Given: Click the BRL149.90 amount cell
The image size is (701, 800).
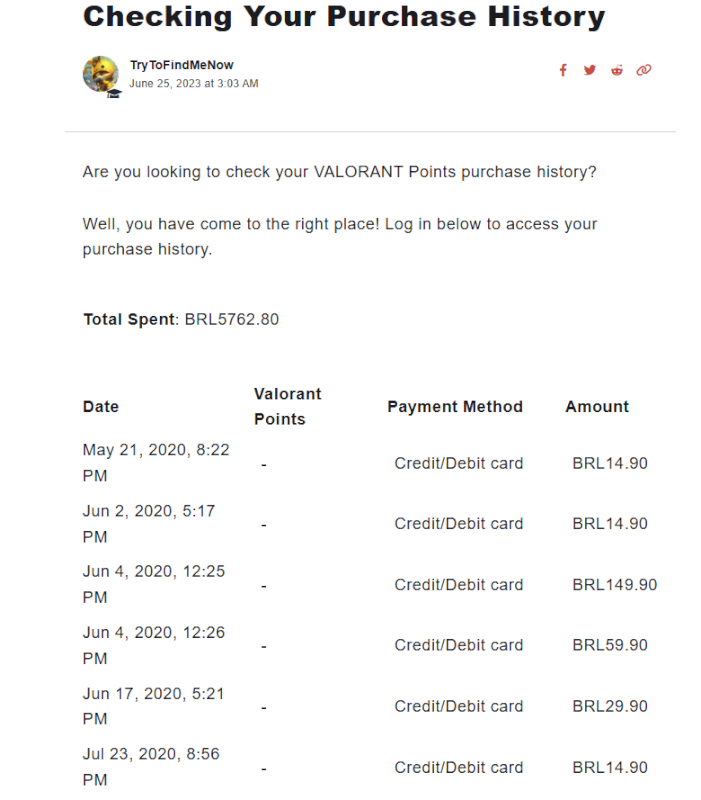Looking at the screenshot, I should 614,585.
